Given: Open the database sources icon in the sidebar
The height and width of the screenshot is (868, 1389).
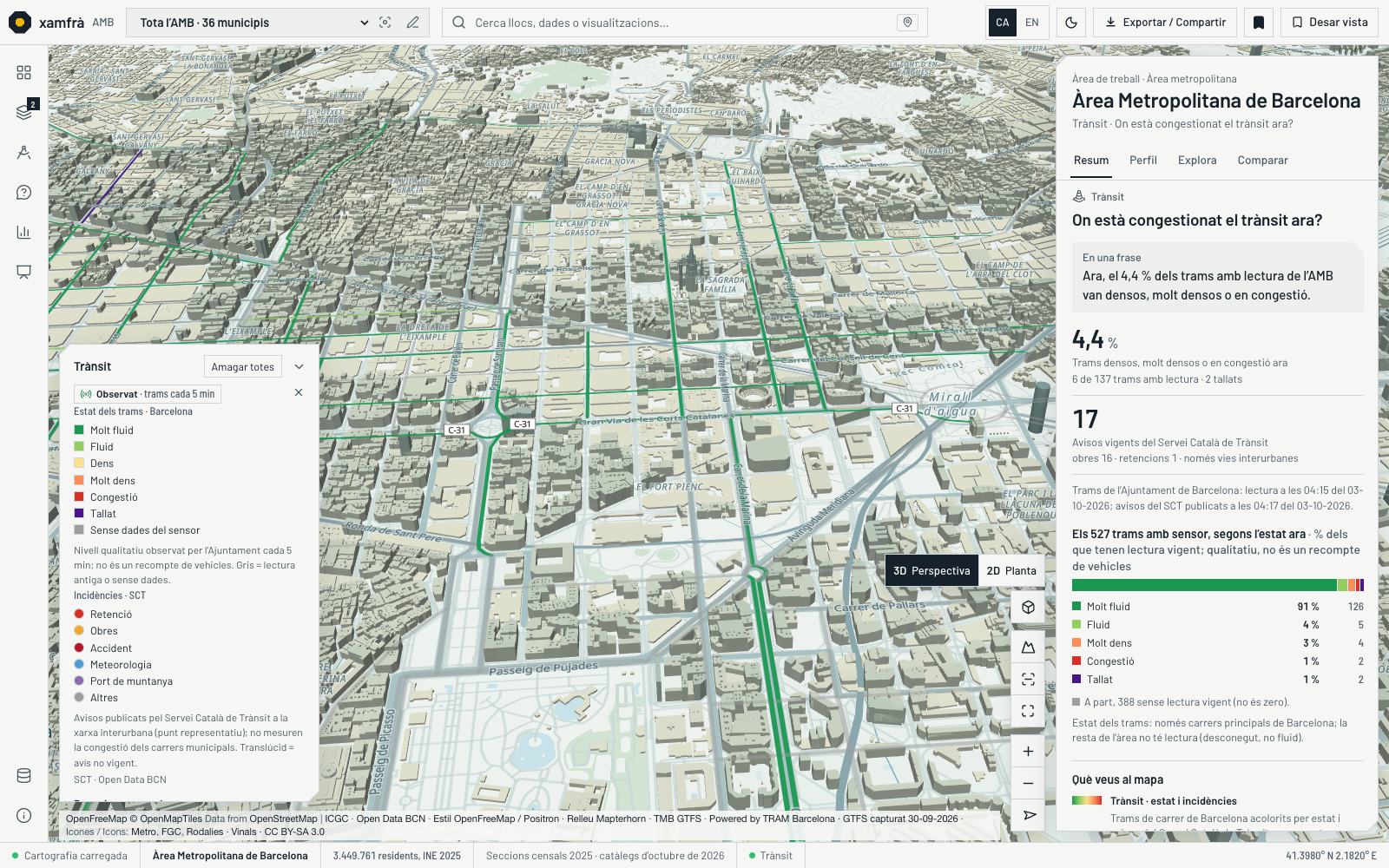Looking at the screenshot, I should (x=23, y=776).
